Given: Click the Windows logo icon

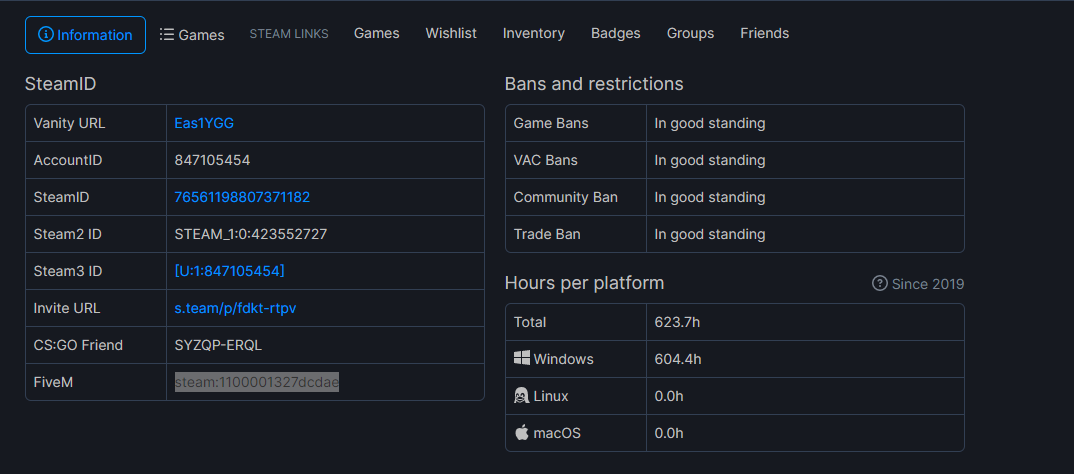Looking at the screenshot, I should [521, 358].
